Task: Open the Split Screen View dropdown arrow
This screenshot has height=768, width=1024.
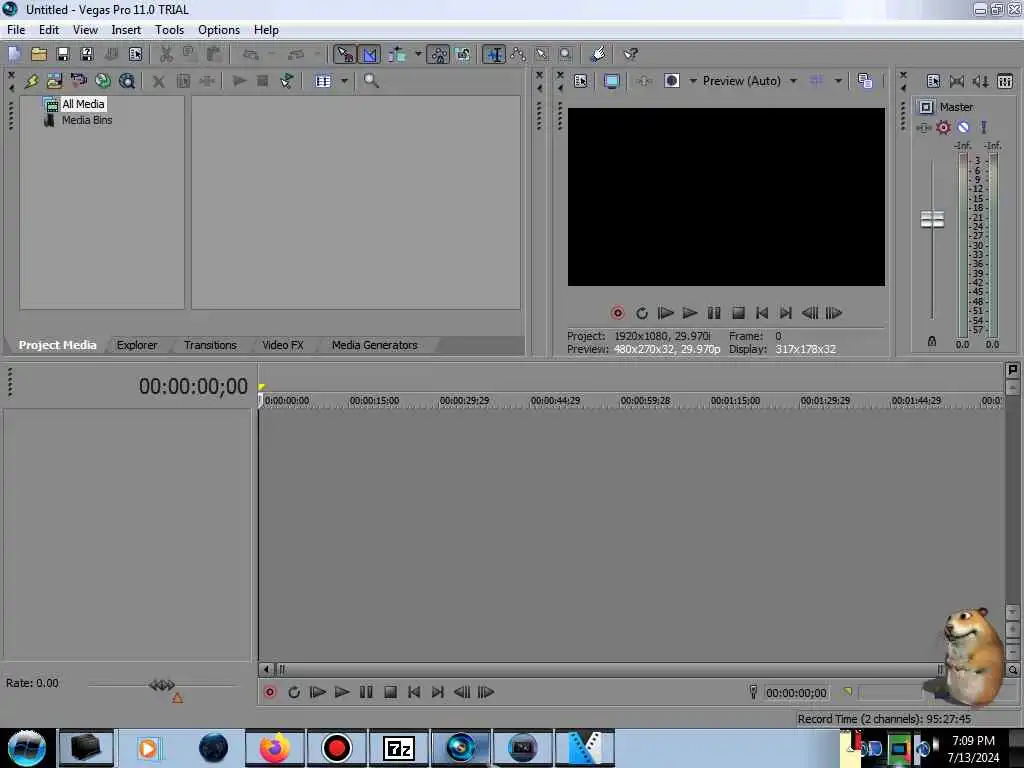Action: 693,81
